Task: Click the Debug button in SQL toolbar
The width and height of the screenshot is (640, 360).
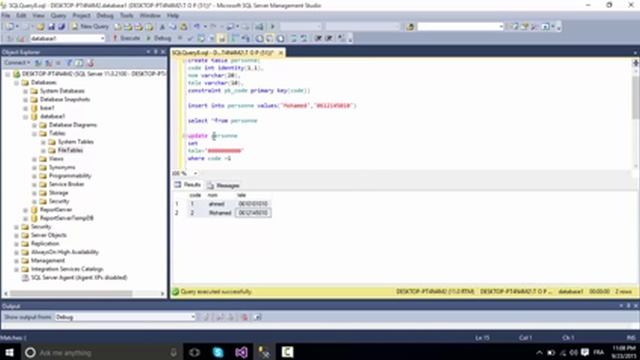Action: point(158,38)
